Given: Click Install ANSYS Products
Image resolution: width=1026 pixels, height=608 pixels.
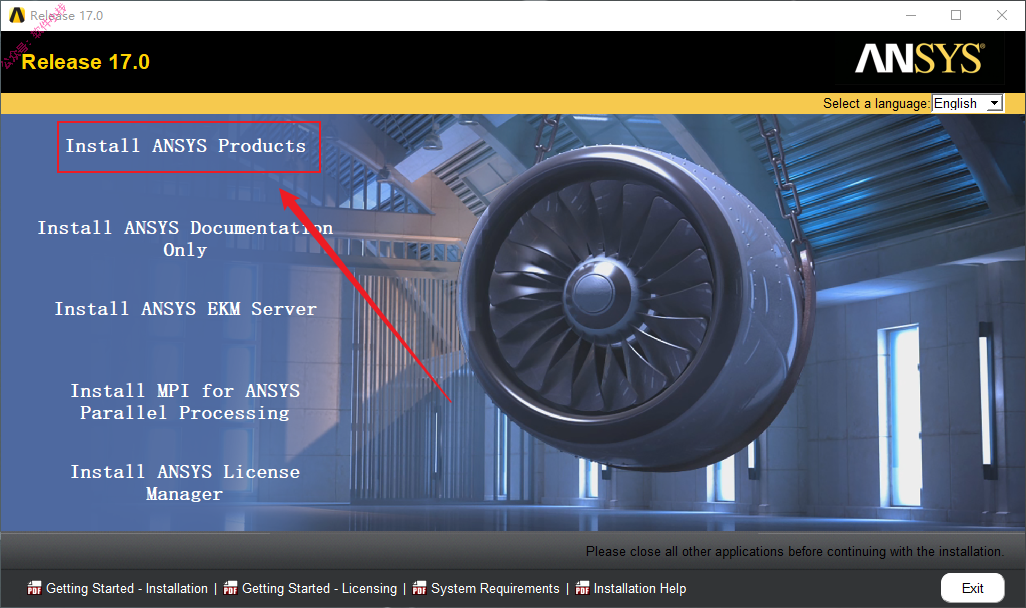Looking at the screenshot, I should [x=186, y=146].
